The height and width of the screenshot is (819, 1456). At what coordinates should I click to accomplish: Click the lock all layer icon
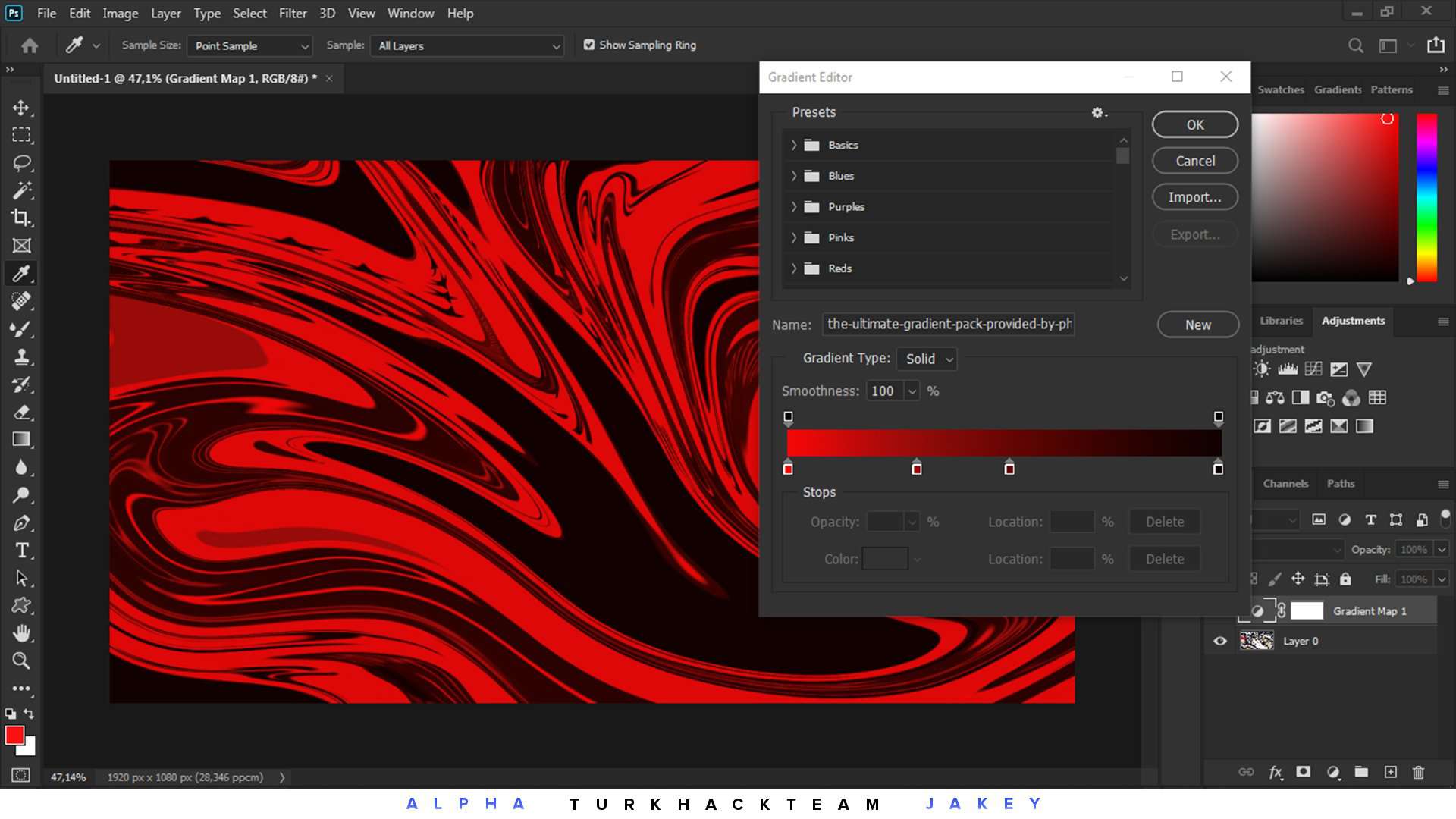[1345, 579]
